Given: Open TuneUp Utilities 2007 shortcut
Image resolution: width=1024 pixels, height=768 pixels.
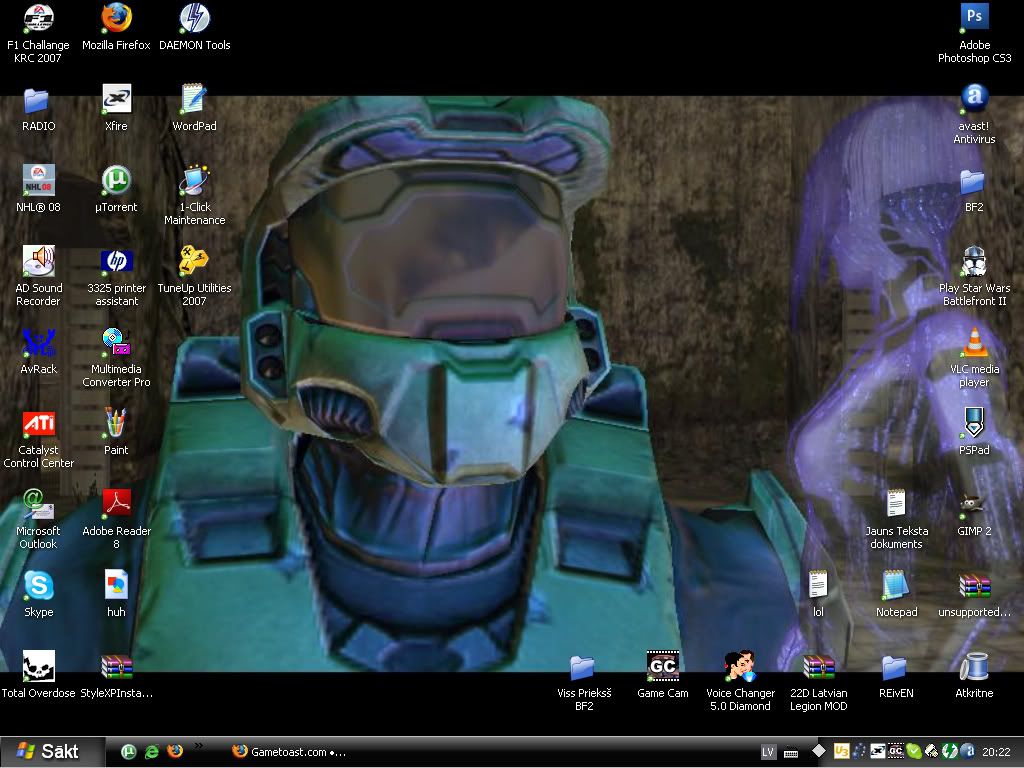Looking at the screenshot, I should pos(195,276).
